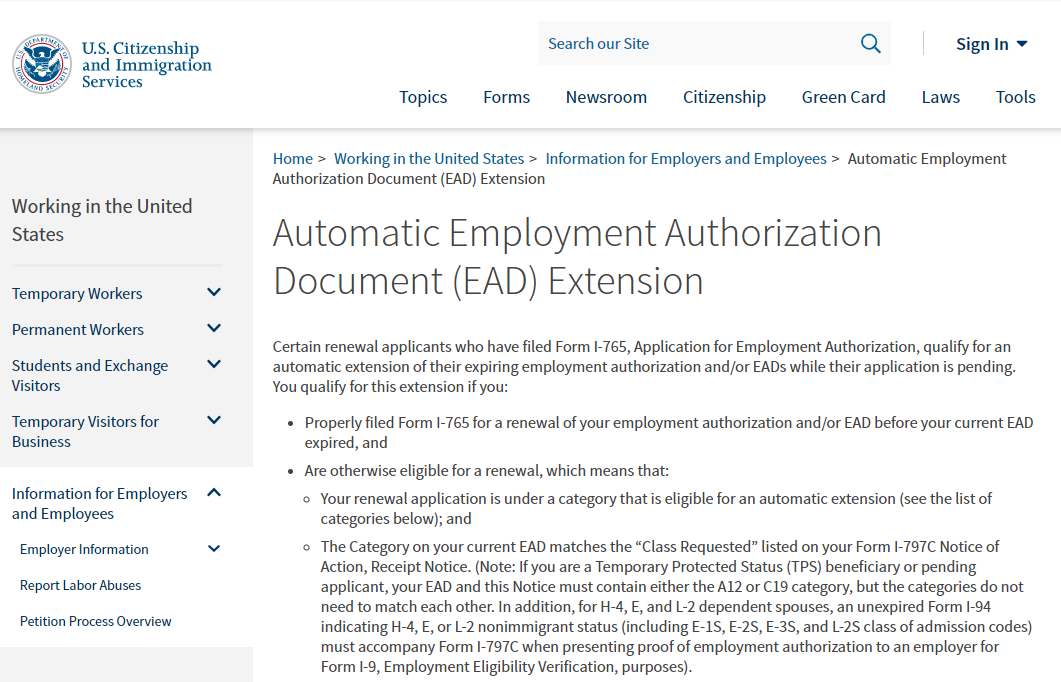Expand Temporary Visitors for Business section

pyautogui.click(x=214, y=420)
